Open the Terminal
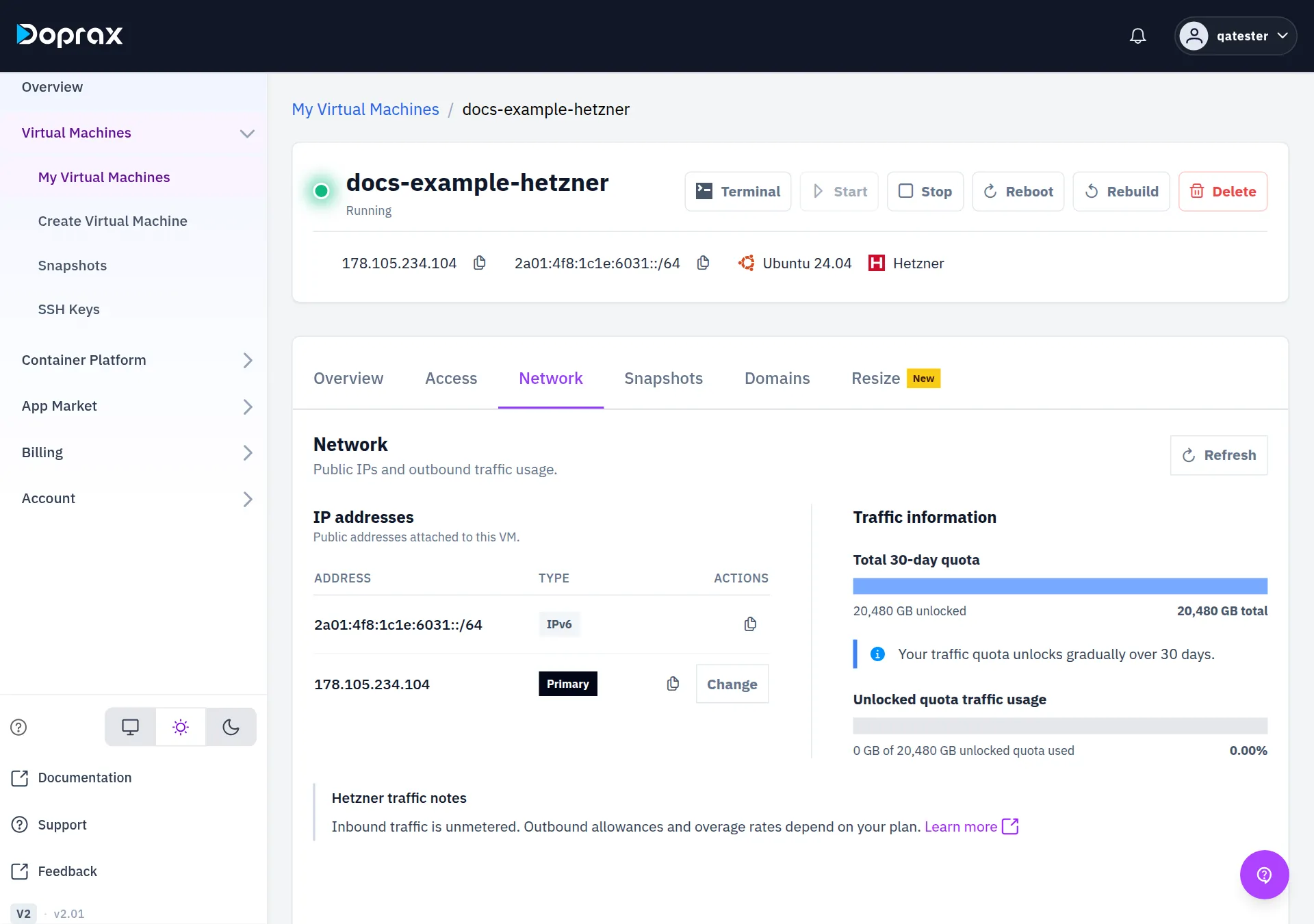Image resolution: width=1314 pixels, height=924 pixels. tap(738, 192)
